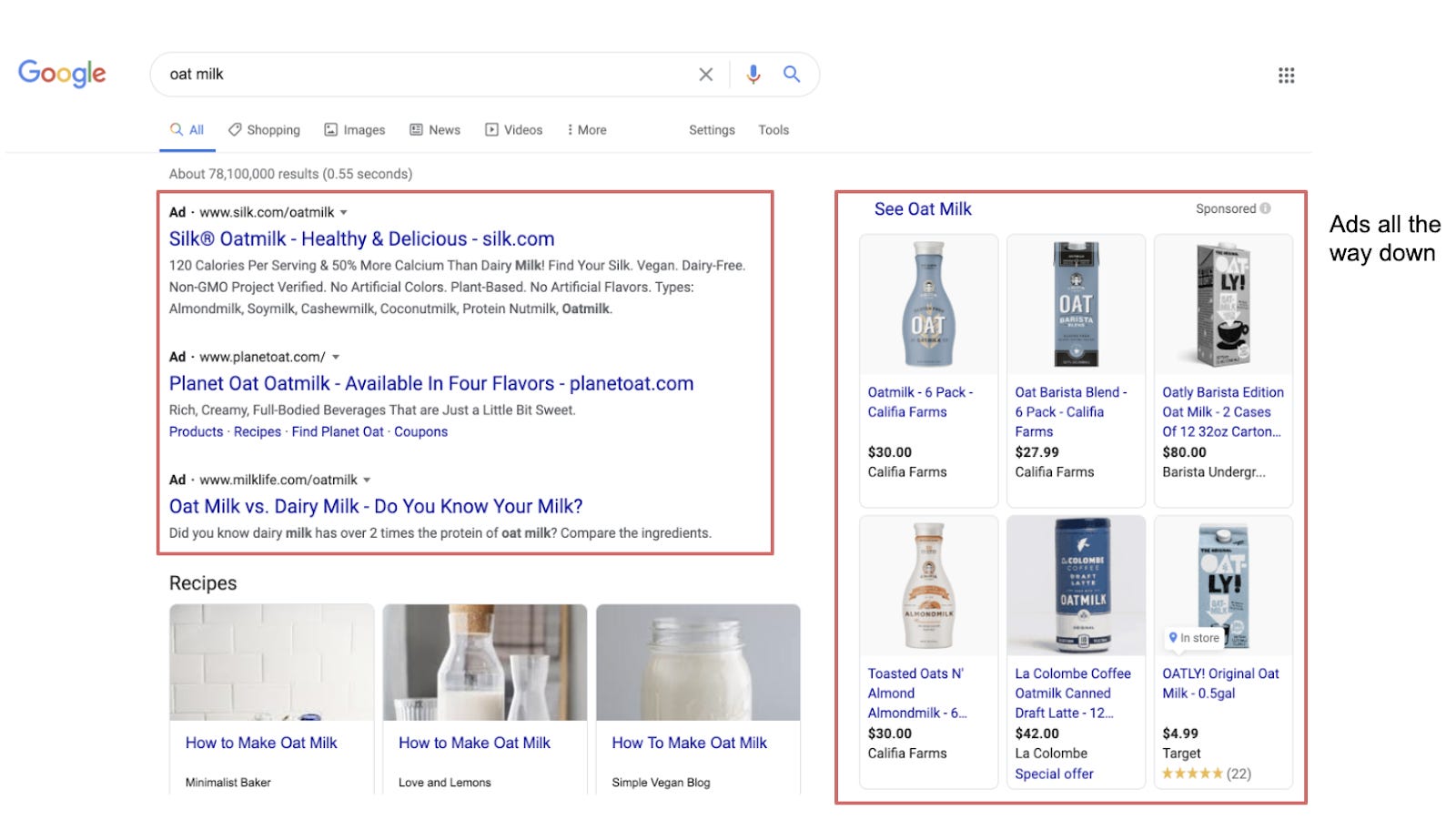1456x820 pixels.
Task: Click the Target seller name
Action: tap(1181, 754)
